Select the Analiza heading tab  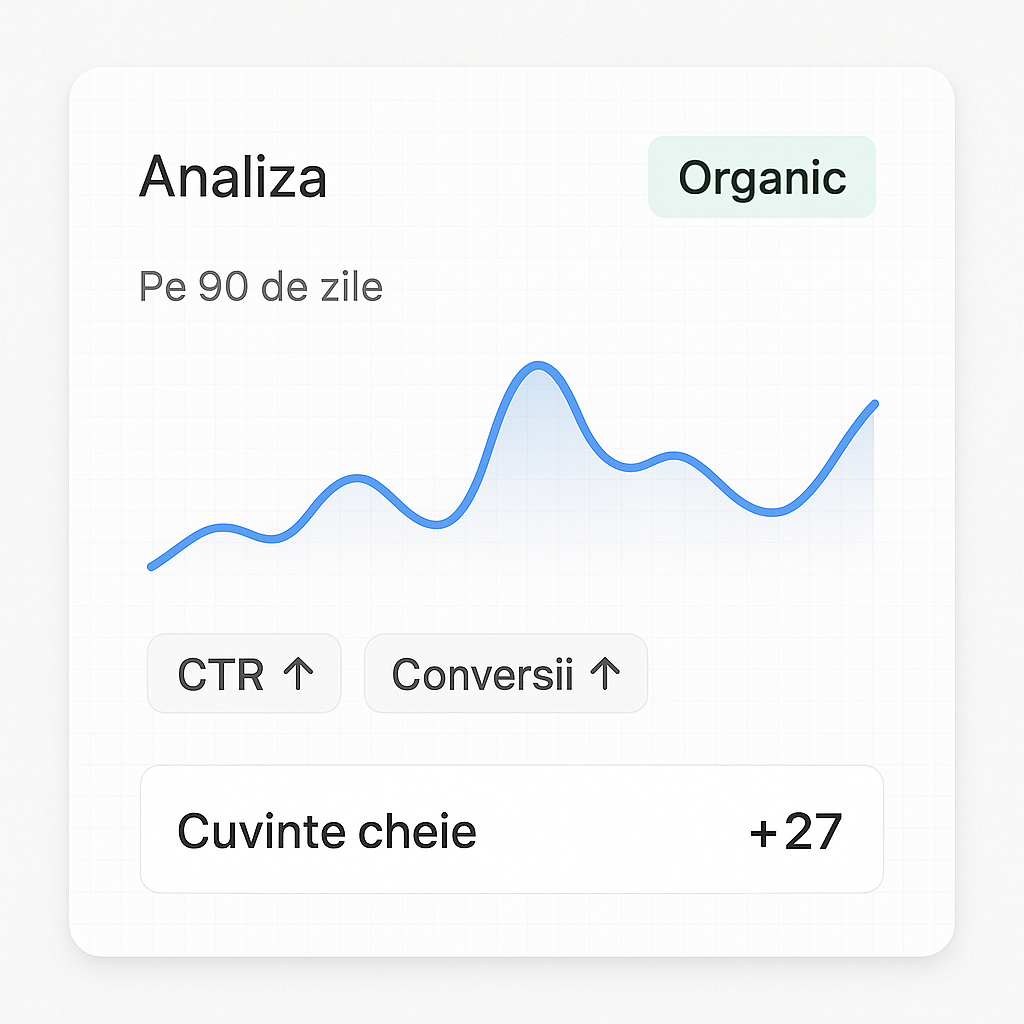(233, 178)
